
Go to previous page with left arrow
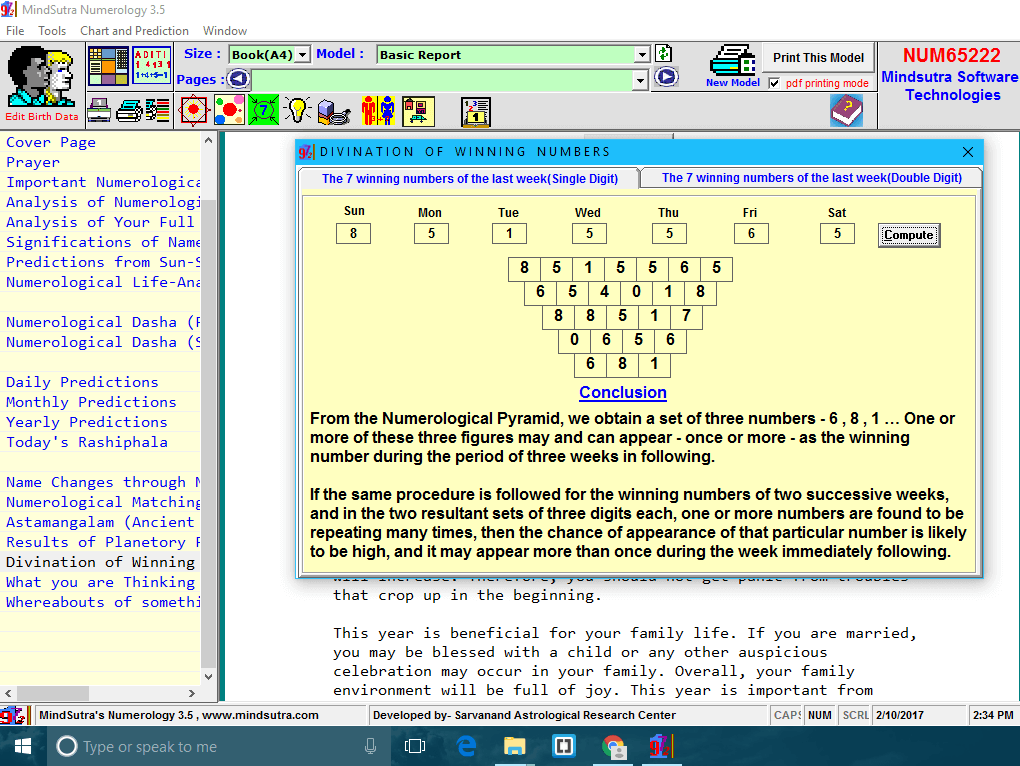click(238, 79)
